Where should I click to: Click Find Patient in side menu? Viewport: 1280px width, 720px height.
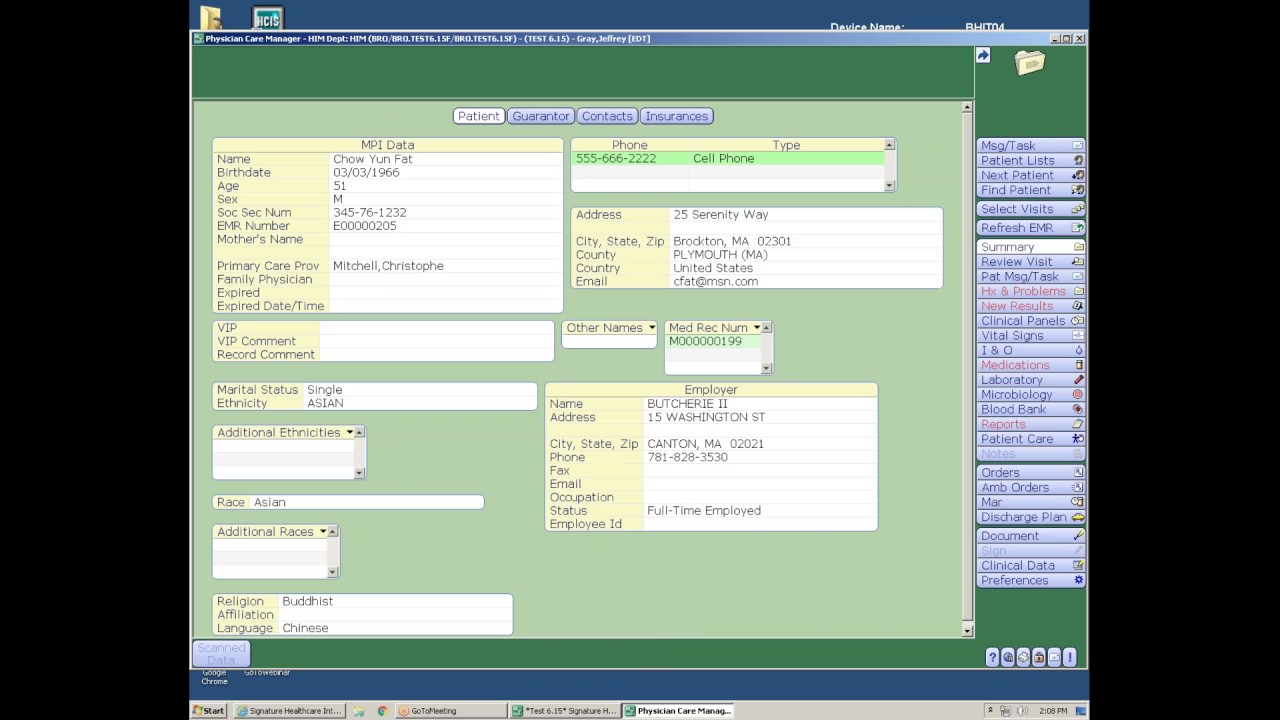click(1031, 190)
